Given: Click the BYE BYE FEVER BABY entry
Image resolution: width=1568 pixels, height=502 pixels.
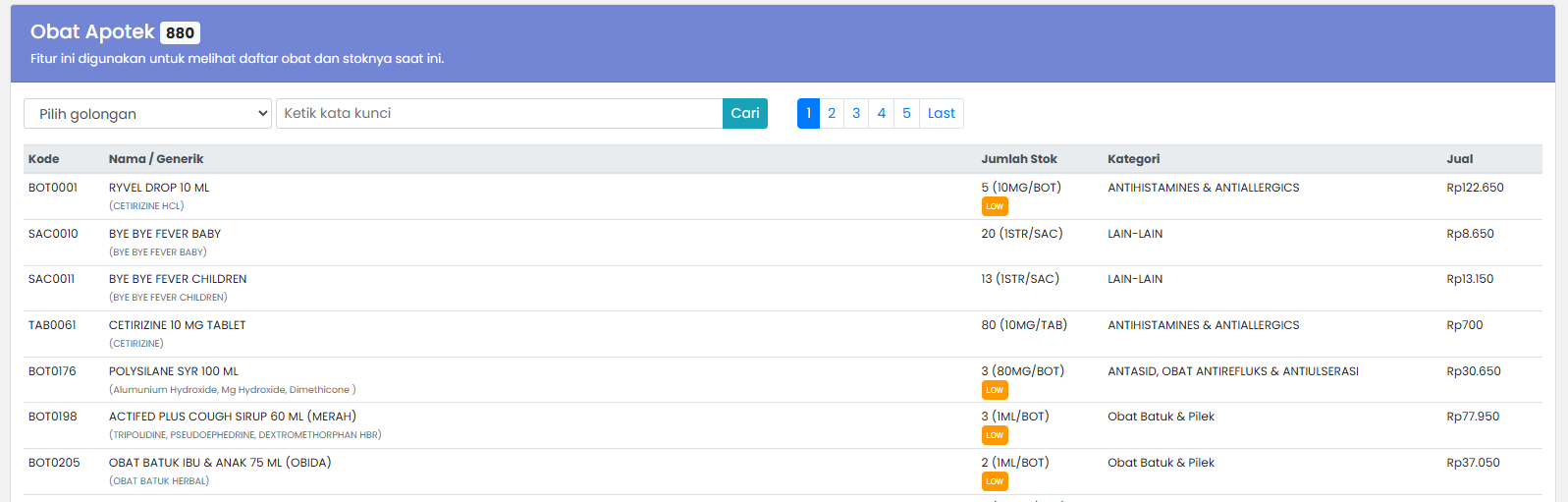Looking at the screenshot, I should [x=165, y=234].
